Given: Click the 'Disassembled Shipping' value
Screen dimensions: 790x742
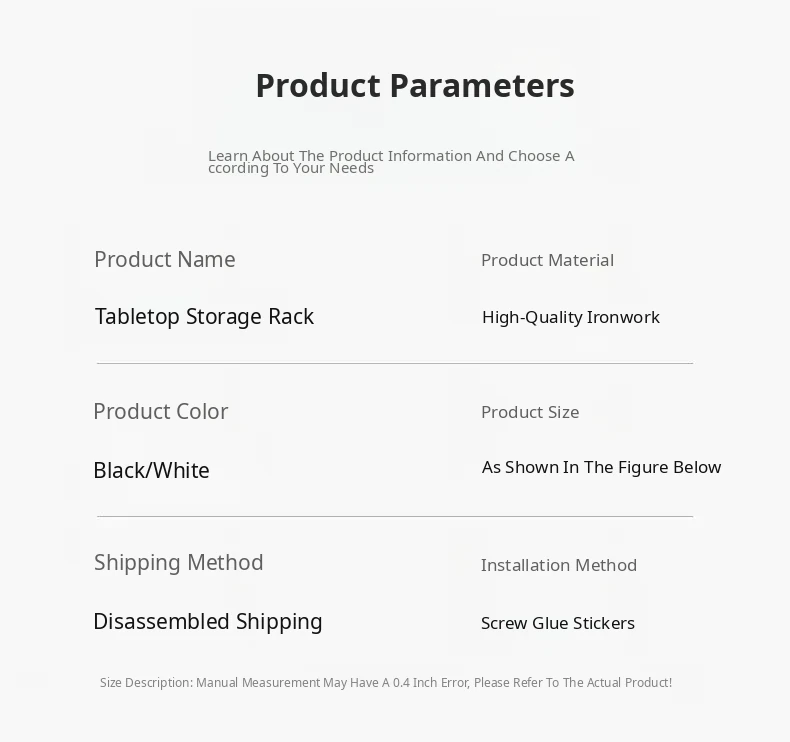Looking at the screenshot, I should 208,622.
